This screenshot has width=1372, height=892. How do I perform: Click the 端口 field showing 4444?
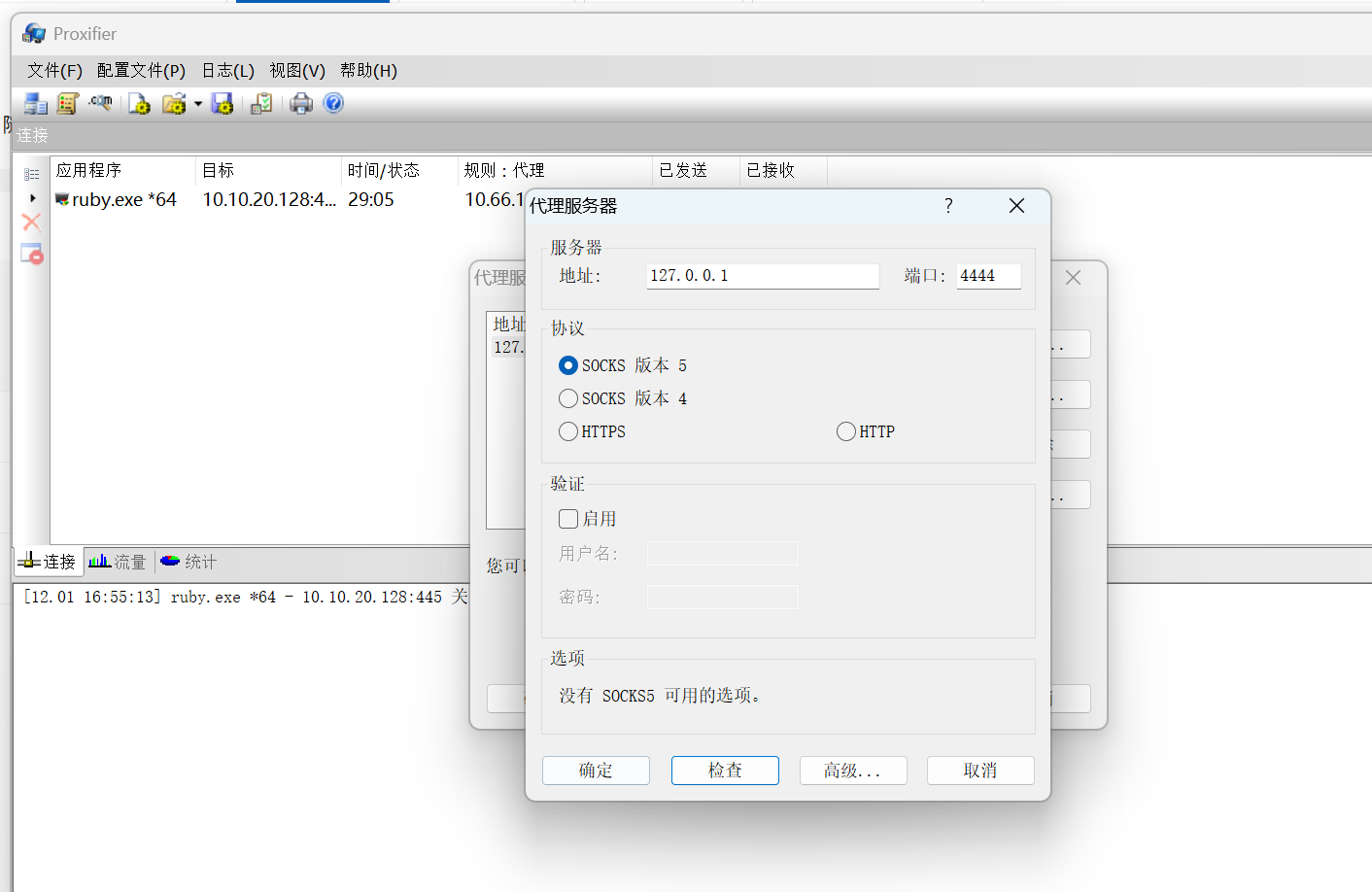click(x=989, y=276)
